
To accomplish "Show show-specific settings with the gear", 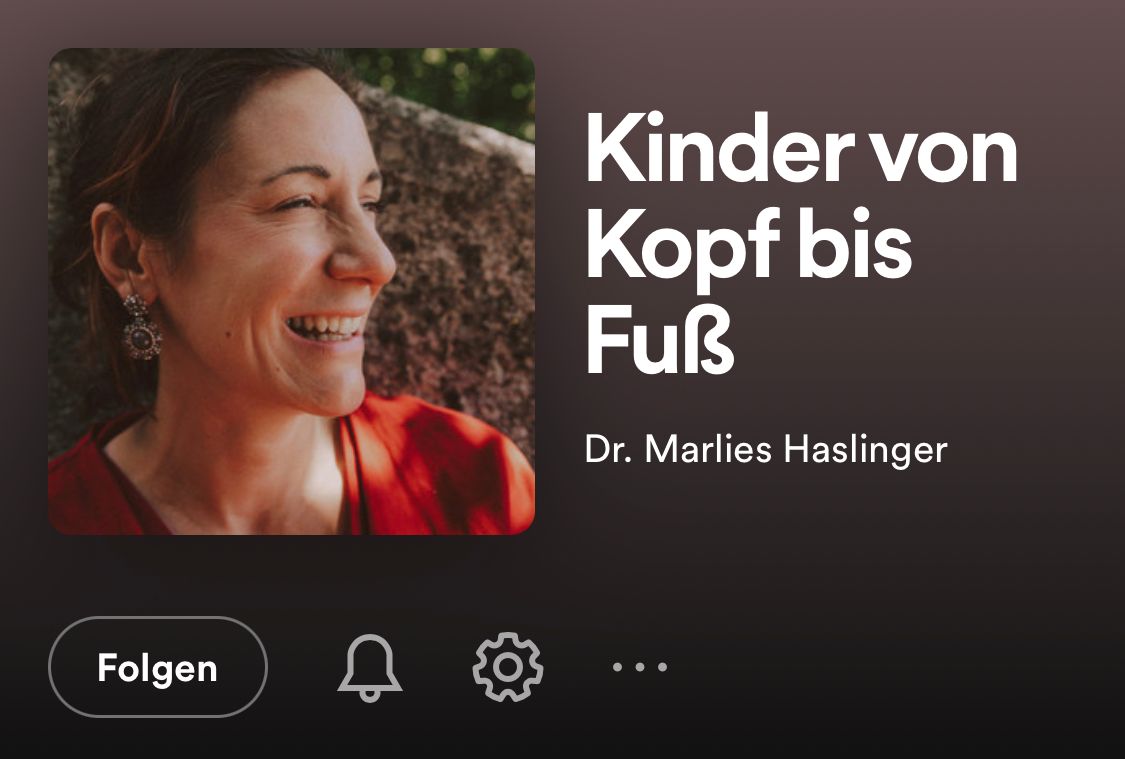I will 508,667.
